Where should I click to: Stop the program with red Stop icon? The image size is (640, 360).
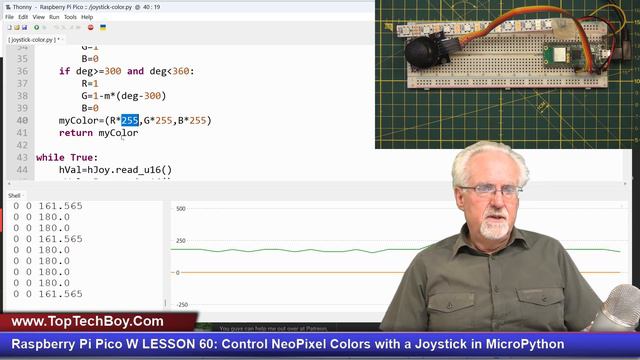pos(91,27)
